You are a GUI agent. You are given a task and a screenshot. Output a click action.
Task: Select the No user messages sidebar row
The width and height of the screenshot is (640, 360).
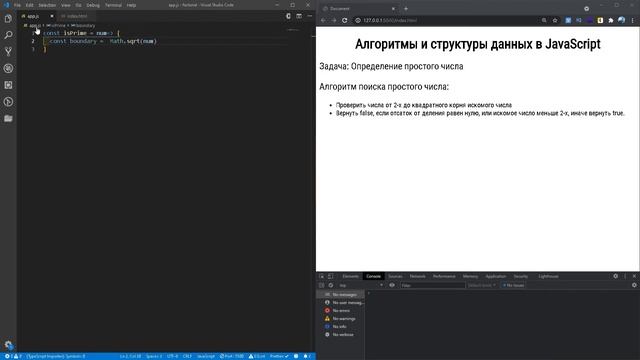(341, 303)
